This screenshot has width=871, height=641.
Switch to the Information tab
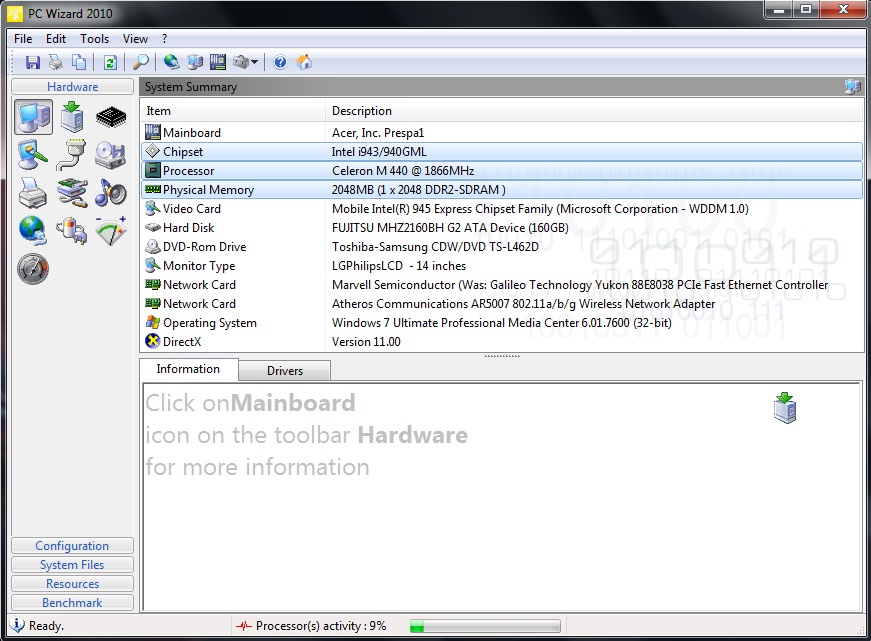tap(188, 369)
